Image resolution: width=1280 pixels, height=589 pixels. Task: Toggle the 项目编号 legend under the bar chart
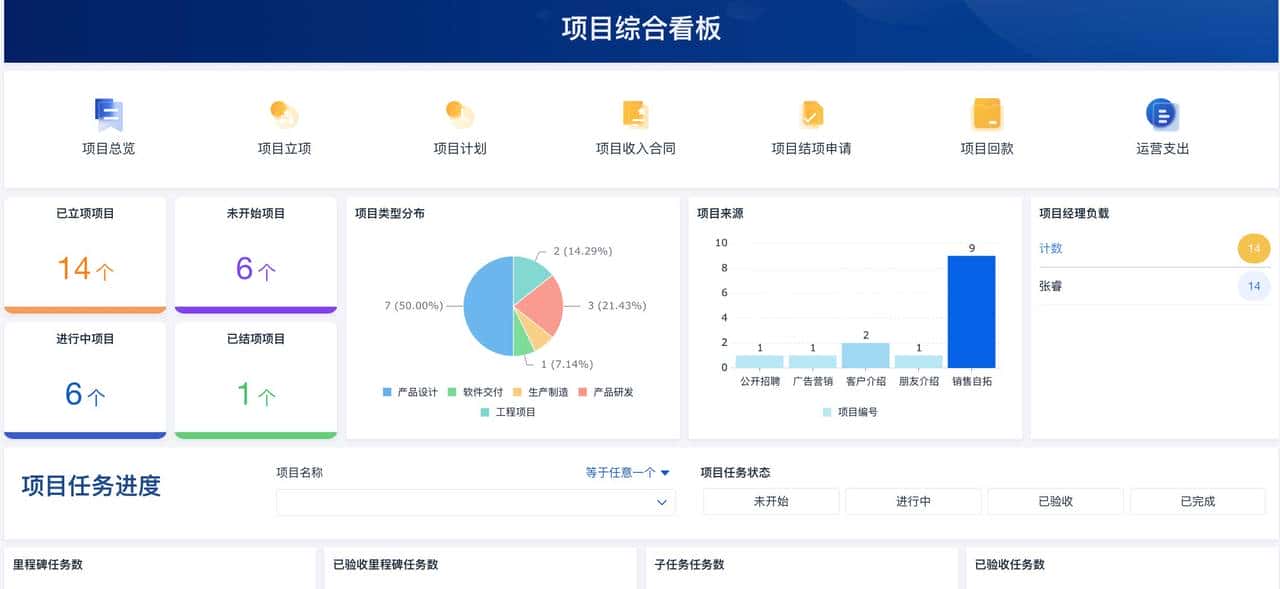click(858, 413)
